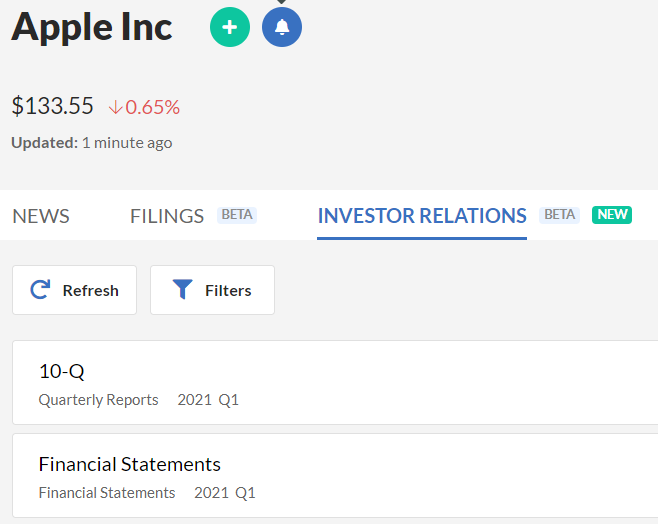
Task: Click the Apple Inc company title
Action: [92, 27]
